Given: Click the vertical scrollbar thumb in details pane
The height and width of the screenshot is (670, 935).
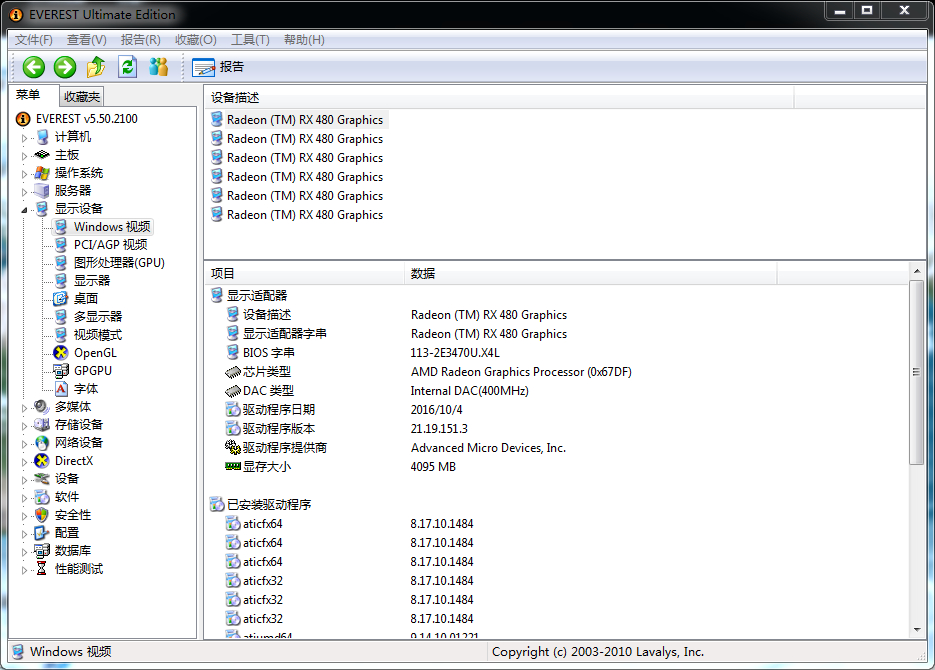Looking at the screenshot, I should click(x=917, y=372).
